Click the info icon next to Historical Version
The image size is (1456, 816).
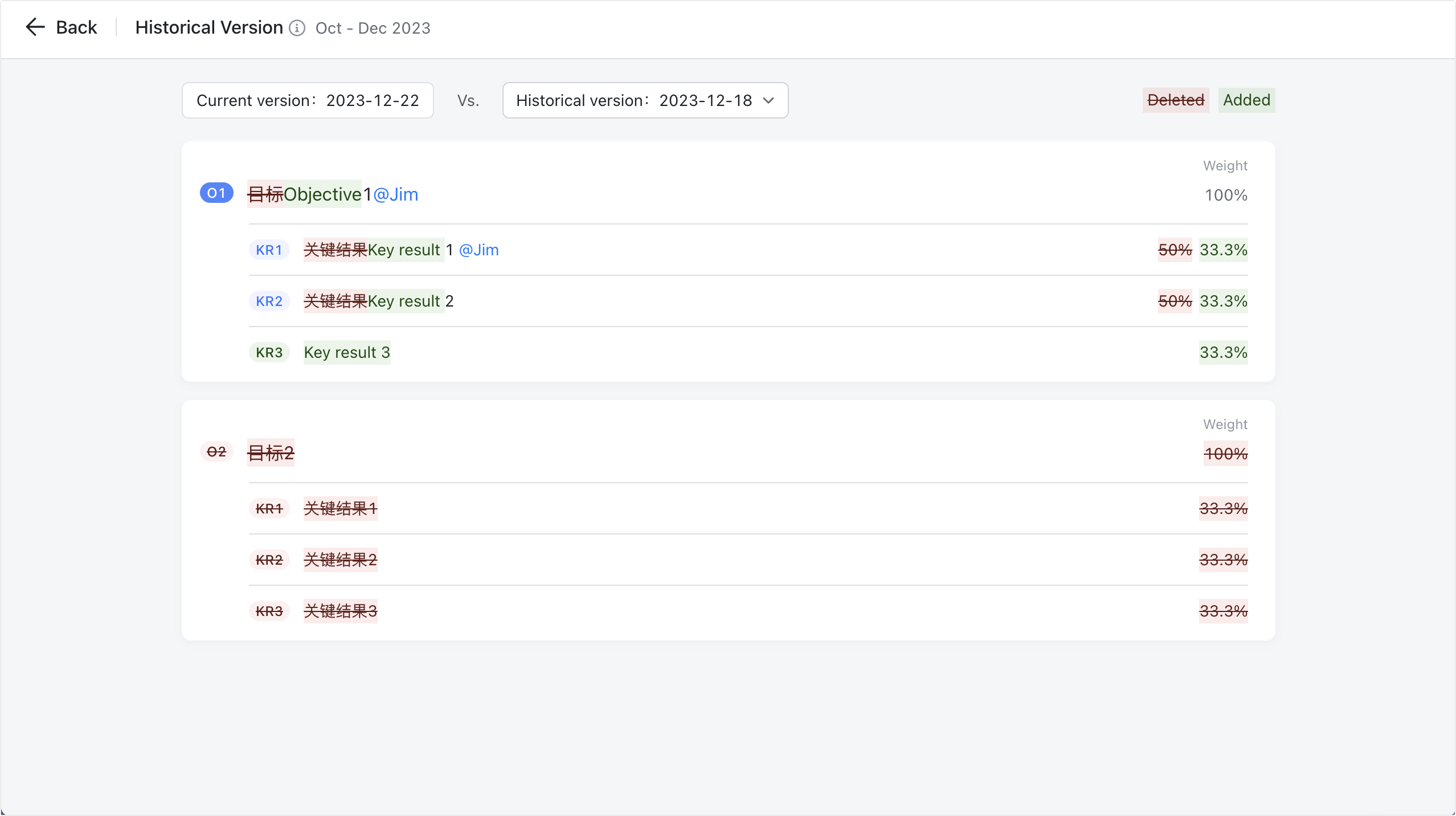point(297,28)
